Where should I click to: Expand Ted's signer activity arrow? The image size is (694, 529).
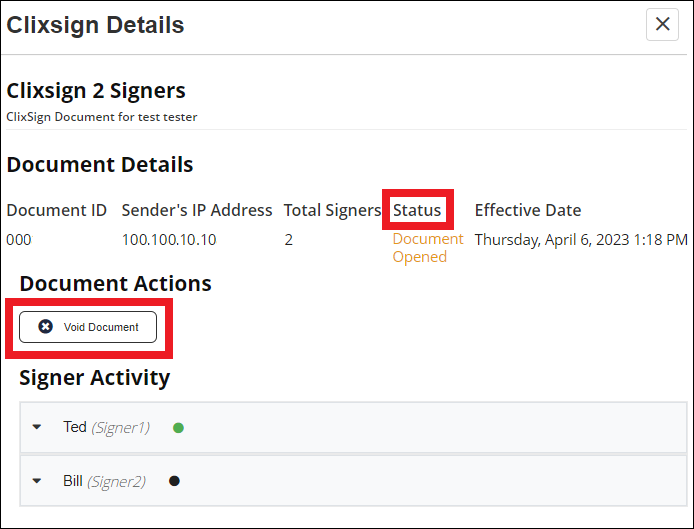(x=37, y=427)
